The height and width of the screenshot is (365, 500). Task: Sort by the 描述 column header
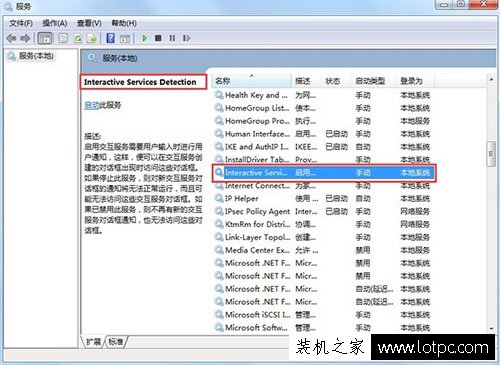point(307,81)
